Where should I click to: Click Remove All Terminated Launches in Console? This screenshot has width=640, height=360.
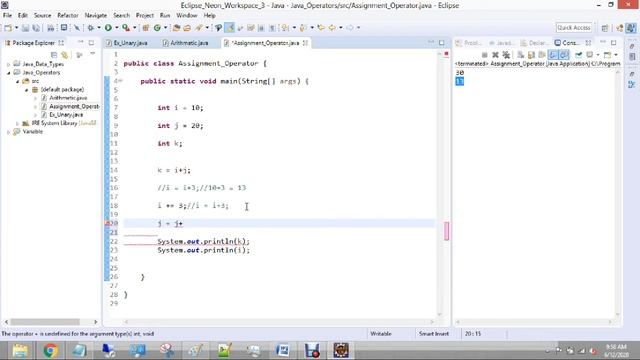(506, 55)
